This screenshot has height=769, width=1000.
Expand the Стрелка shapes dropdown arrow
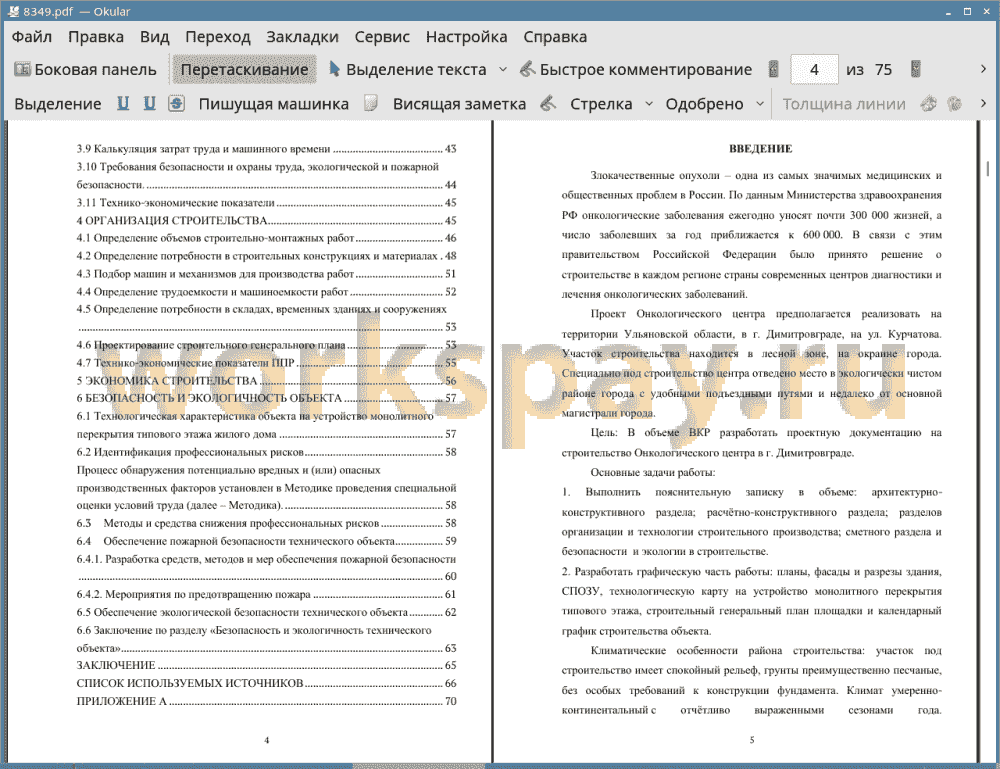tap(649, 104)
